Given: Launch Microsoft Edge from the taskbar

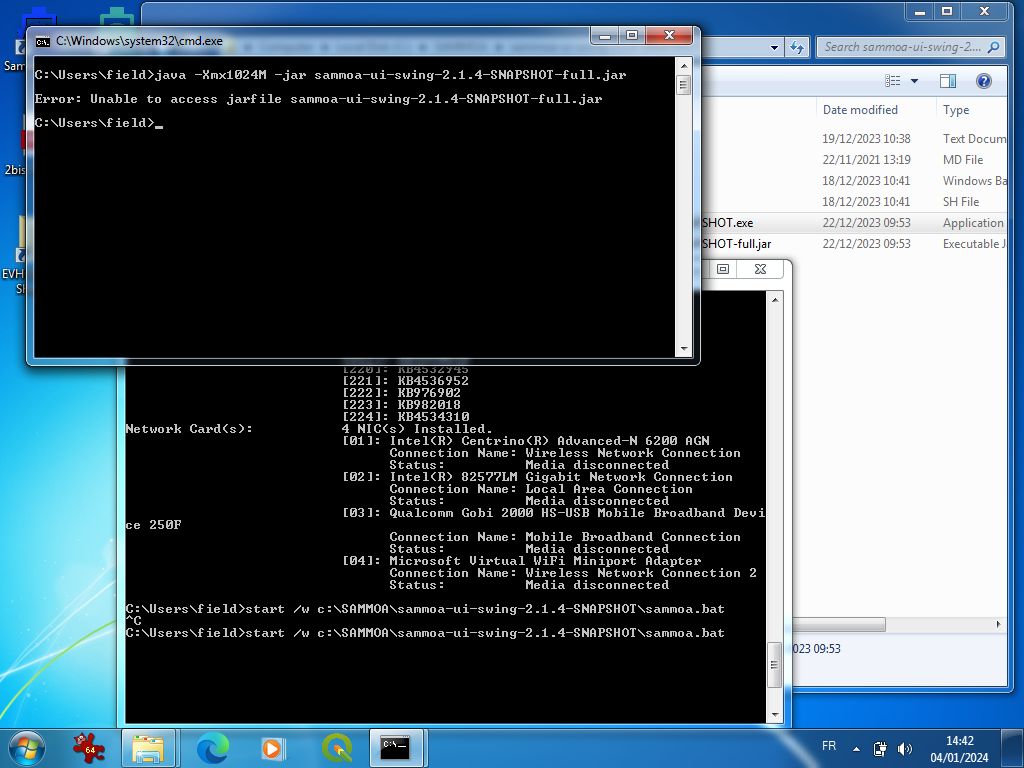Looking at the screenshot, I should (x=213, y=748).
